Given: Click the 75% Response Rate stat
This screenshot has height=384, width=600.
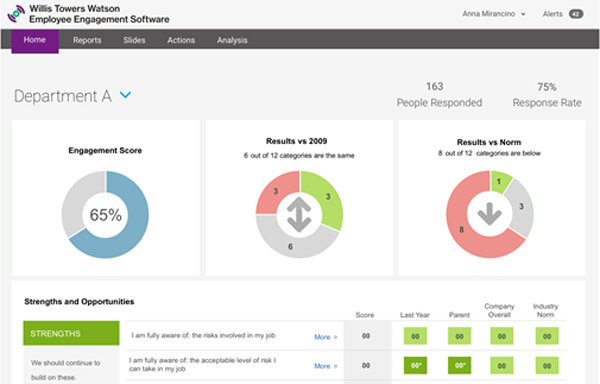Looking at the screenshot, I should tap(547, 94).
